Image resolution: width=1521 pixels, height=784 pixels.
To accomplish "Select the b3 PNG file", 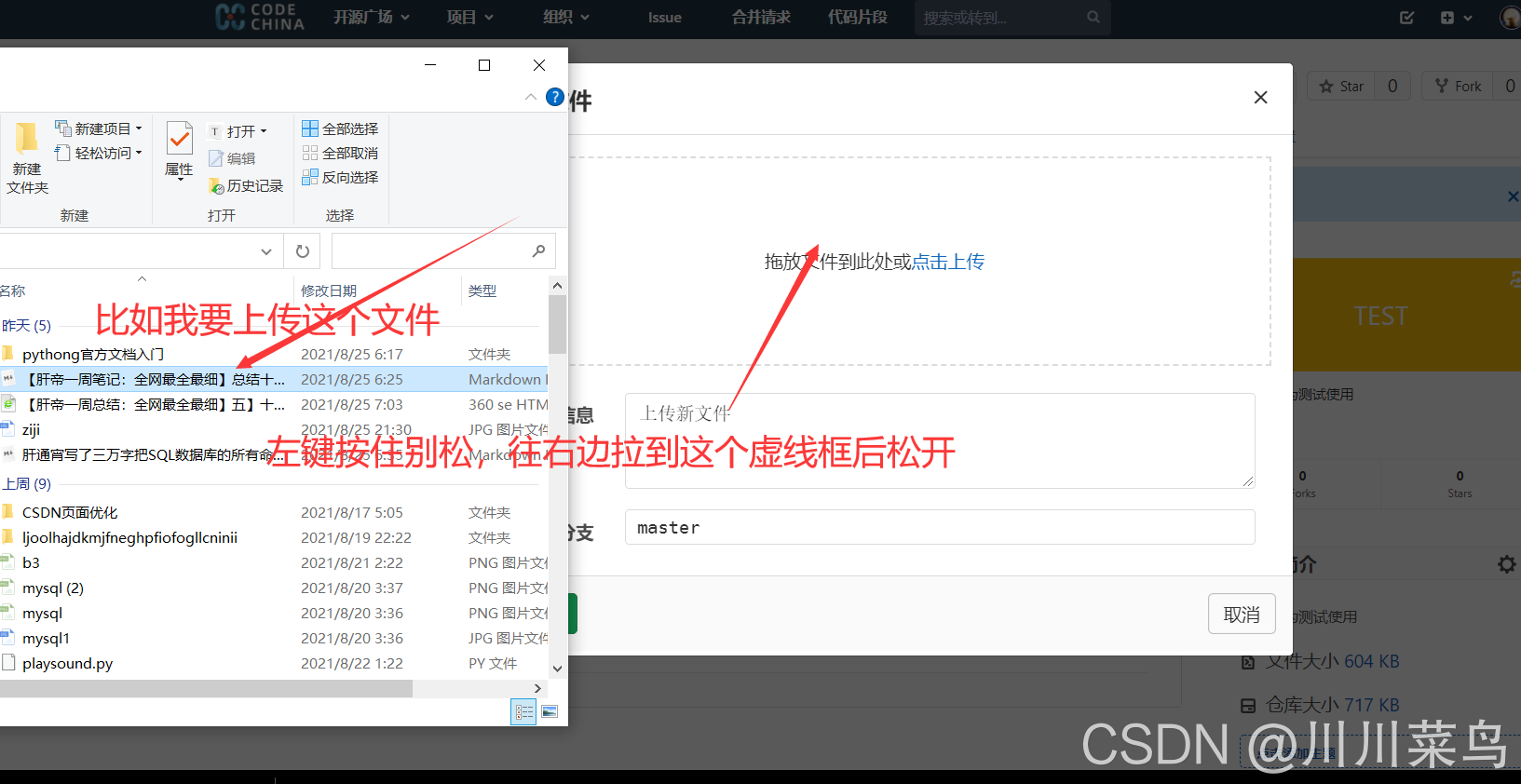I will [x=31, y=562].
